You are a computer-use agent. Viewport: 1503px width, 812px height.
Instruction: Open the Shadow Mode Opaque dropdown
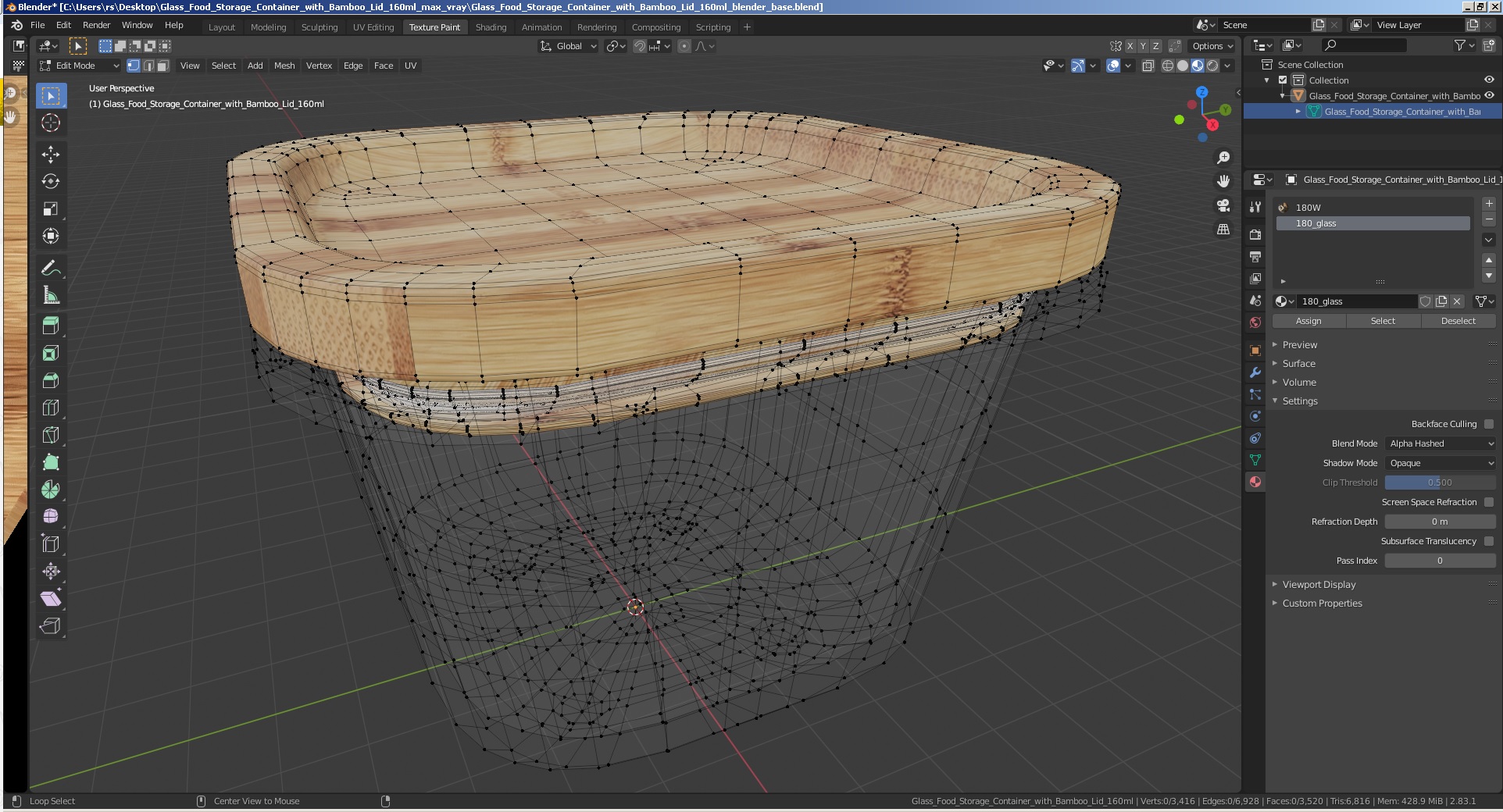pos(1441,463)
